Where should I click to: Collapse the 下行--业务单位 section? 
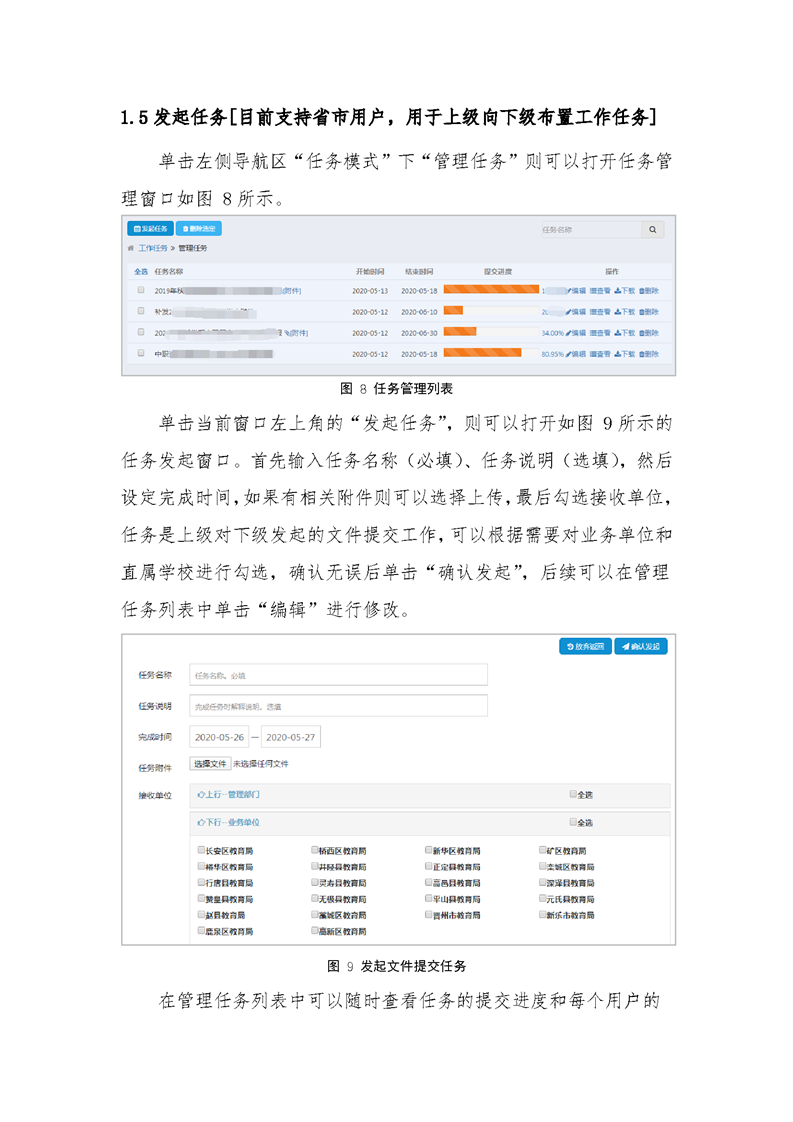(229, 822)
